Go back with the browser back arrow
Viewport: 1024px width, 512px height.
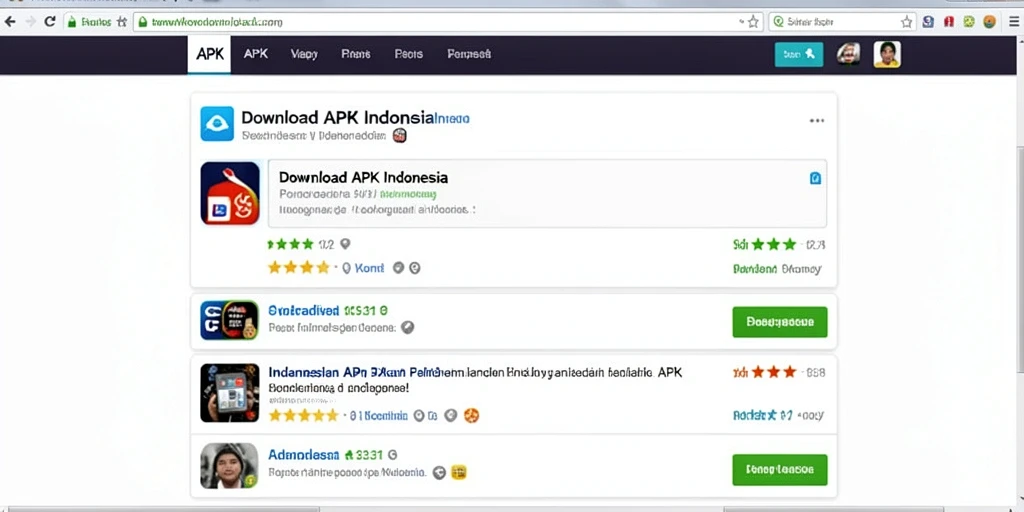(9, 22)
